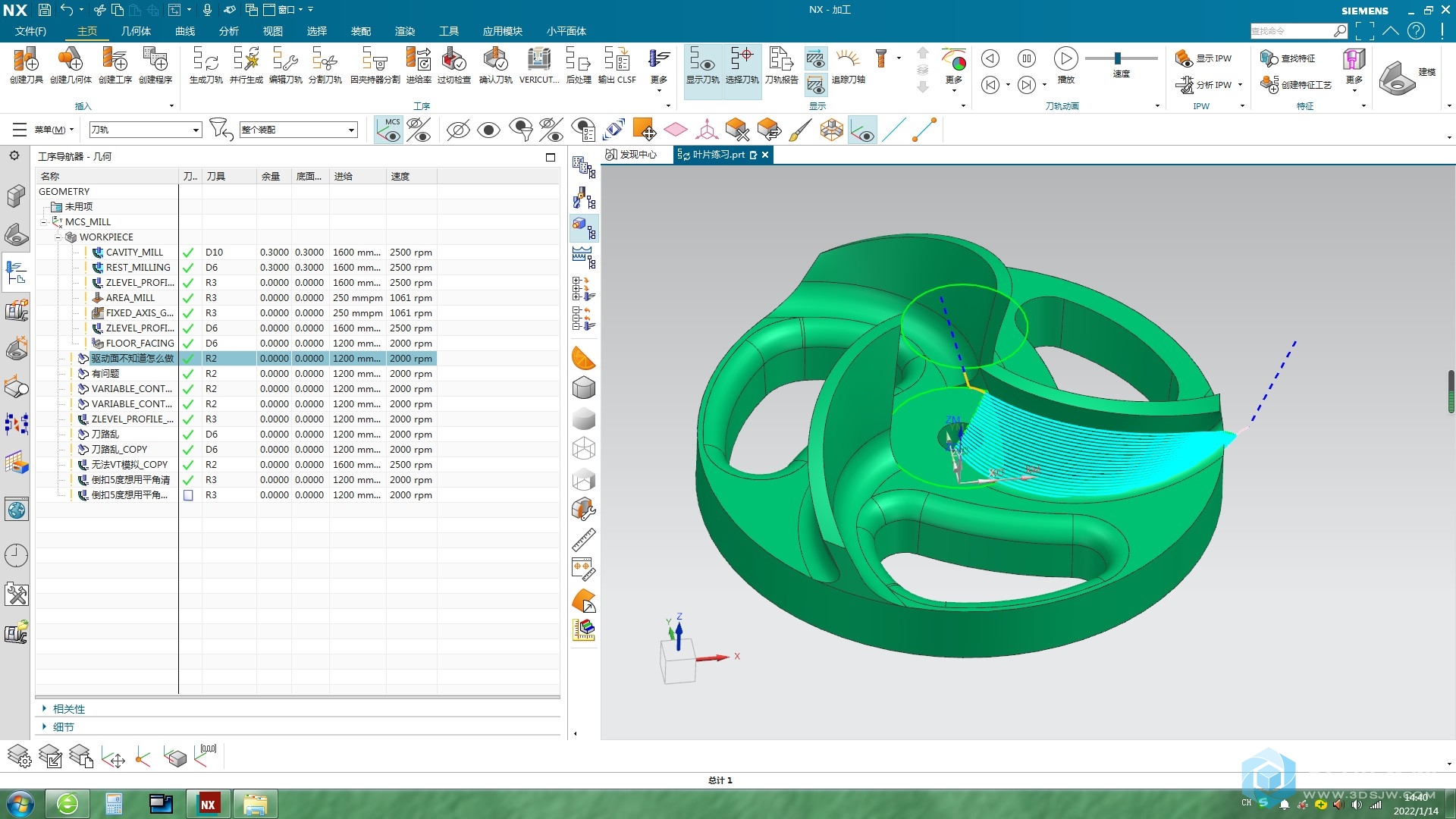The width and height of the screenshot is (1456, 819).
Task: Click 分析 IPW button
Action: pyautogui.click(x=1203, y=84)
